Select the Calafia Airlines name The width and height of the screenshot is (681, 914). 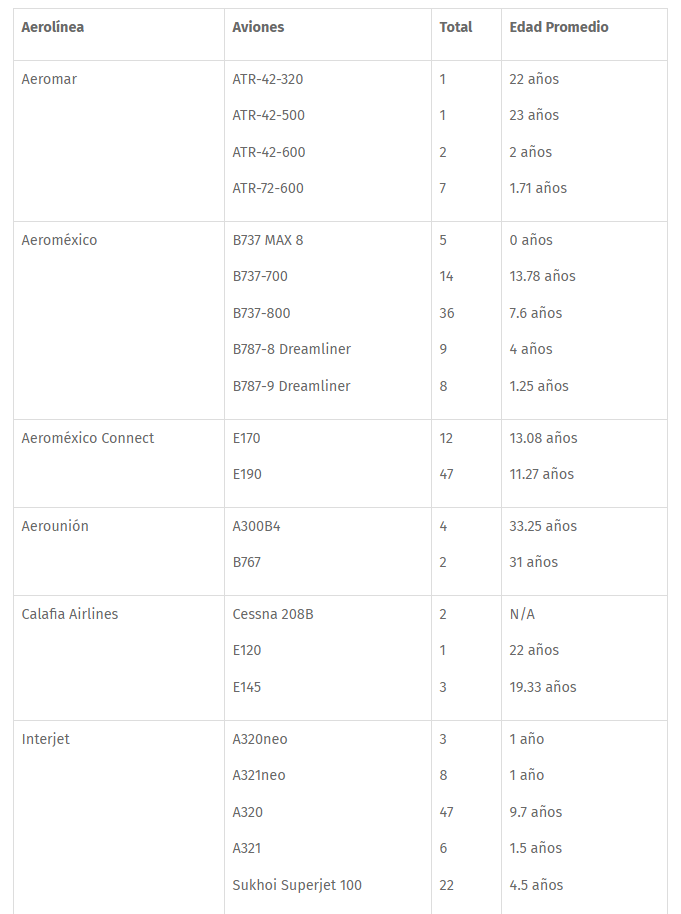(x=70, y=614)
